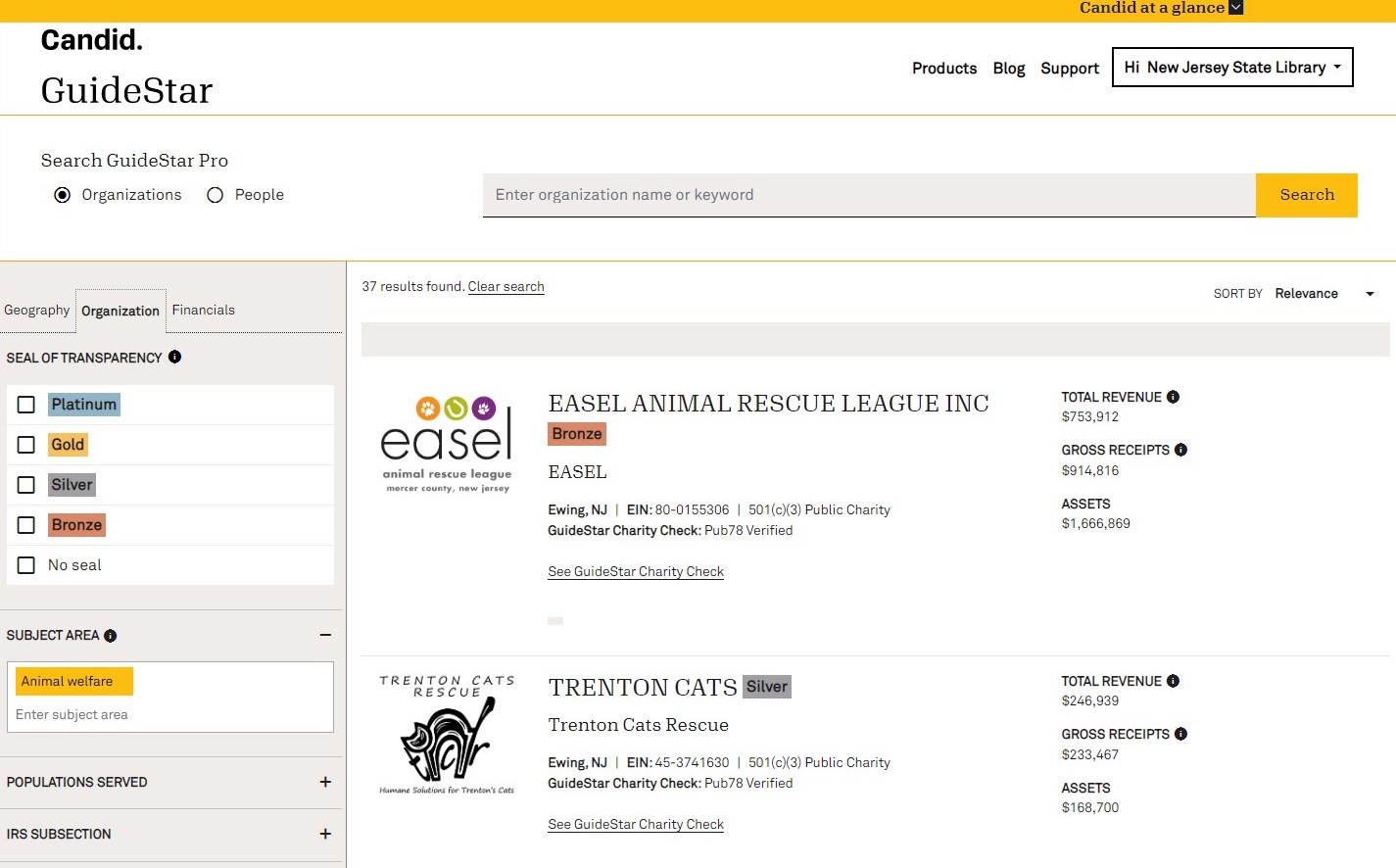Viewport: 1396px width, 868px height.
Task: Click the Subject Area info icon
Action: pos(110,636)
